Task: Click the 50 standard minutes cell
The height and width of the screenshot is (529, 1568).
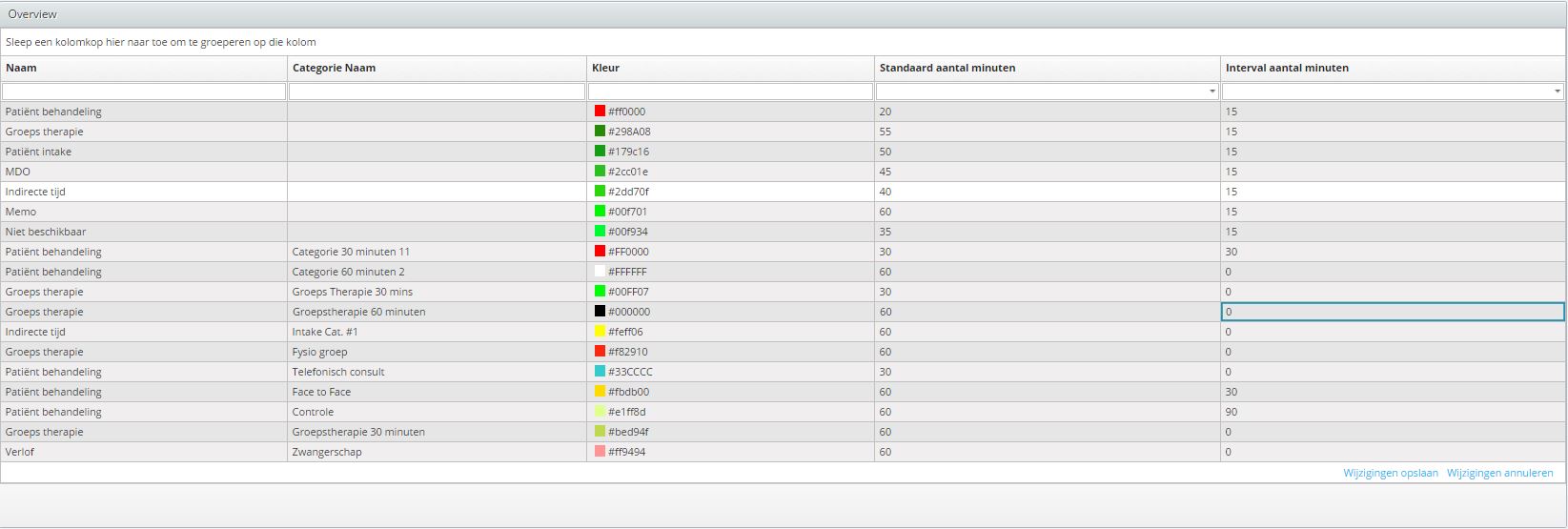Action: click(x=1048, y=152)
